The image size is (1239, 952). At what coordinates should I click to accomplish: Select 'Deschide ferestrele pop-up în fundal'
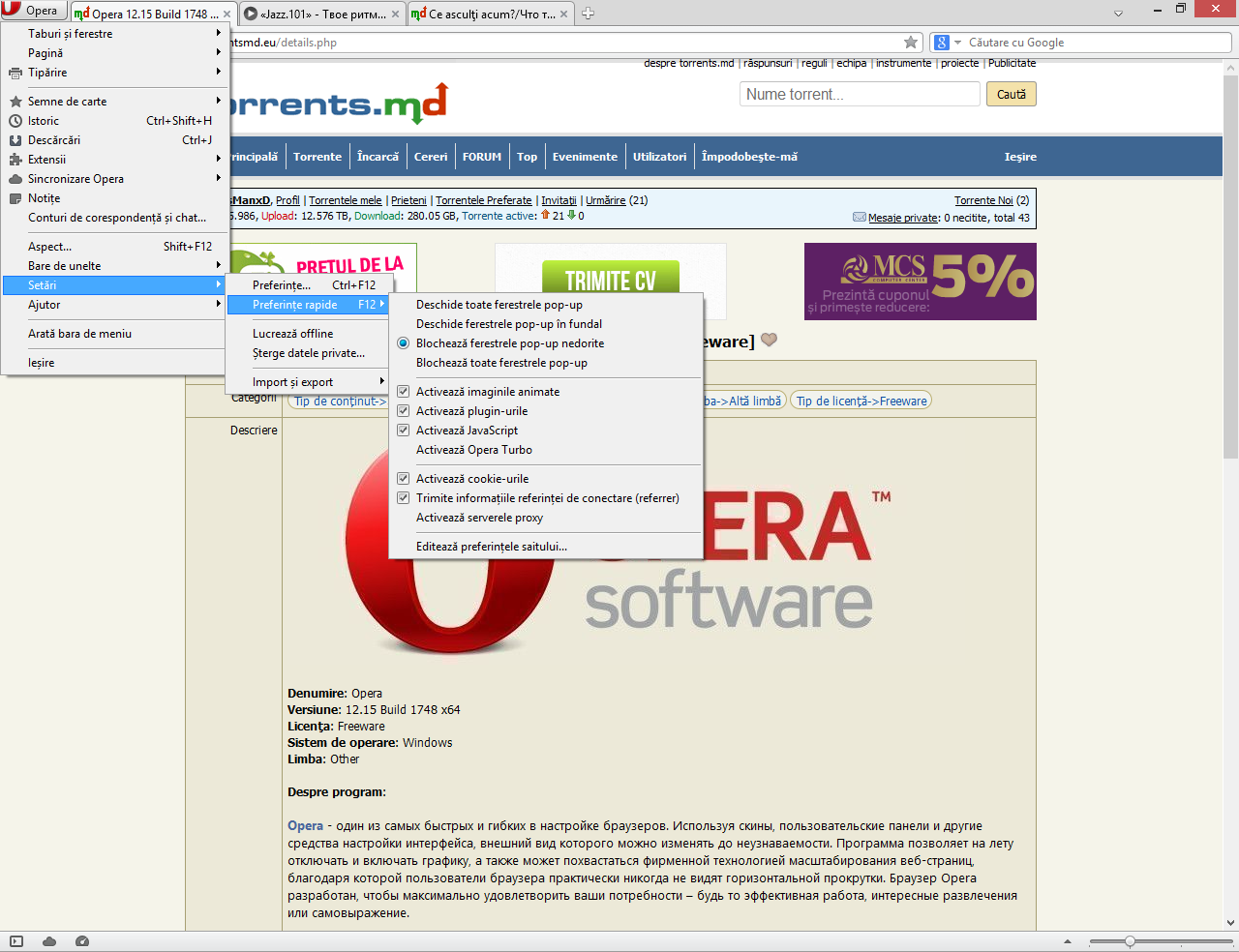tap(546, 324)
